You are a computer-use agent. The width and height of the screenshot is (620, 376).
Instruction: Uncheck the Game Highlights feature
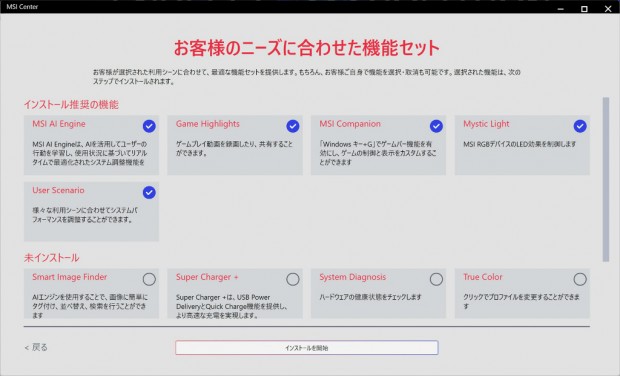click(293, 126)
